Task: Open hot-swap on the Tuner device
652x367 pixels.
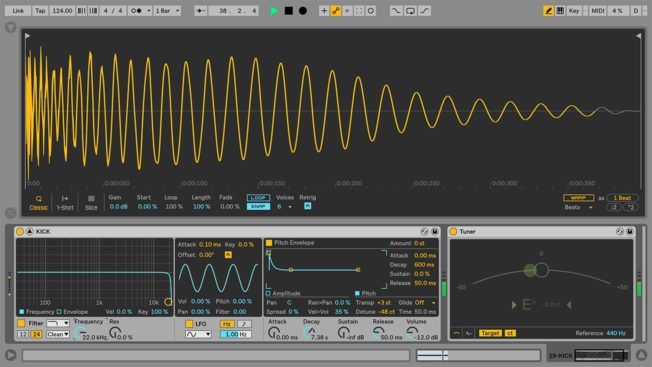Action: pyautogui.click(x=620, y=232)
